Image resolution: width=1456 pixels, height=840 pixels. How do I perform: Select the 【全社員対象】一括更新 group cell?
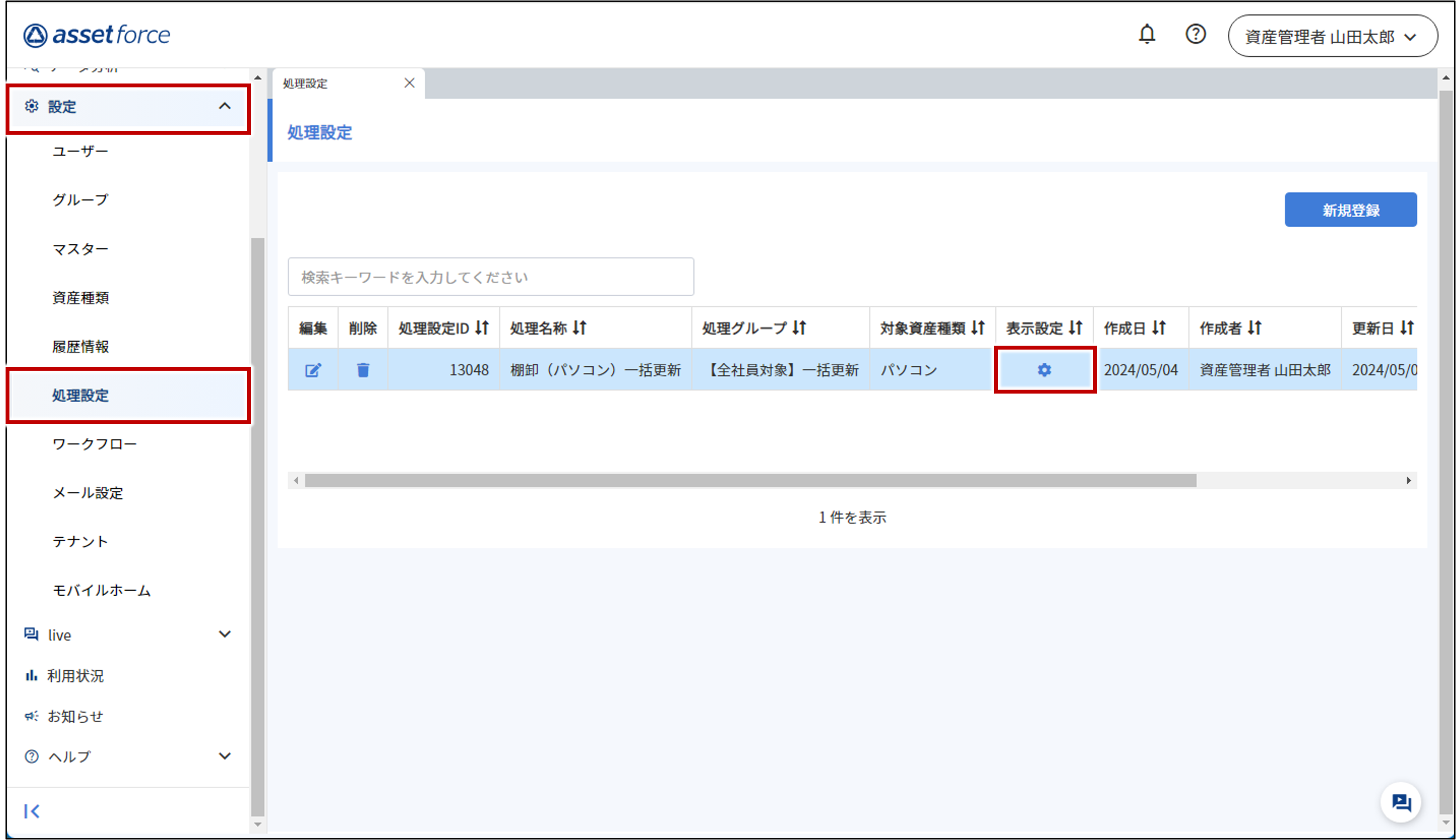click(780, 370)
